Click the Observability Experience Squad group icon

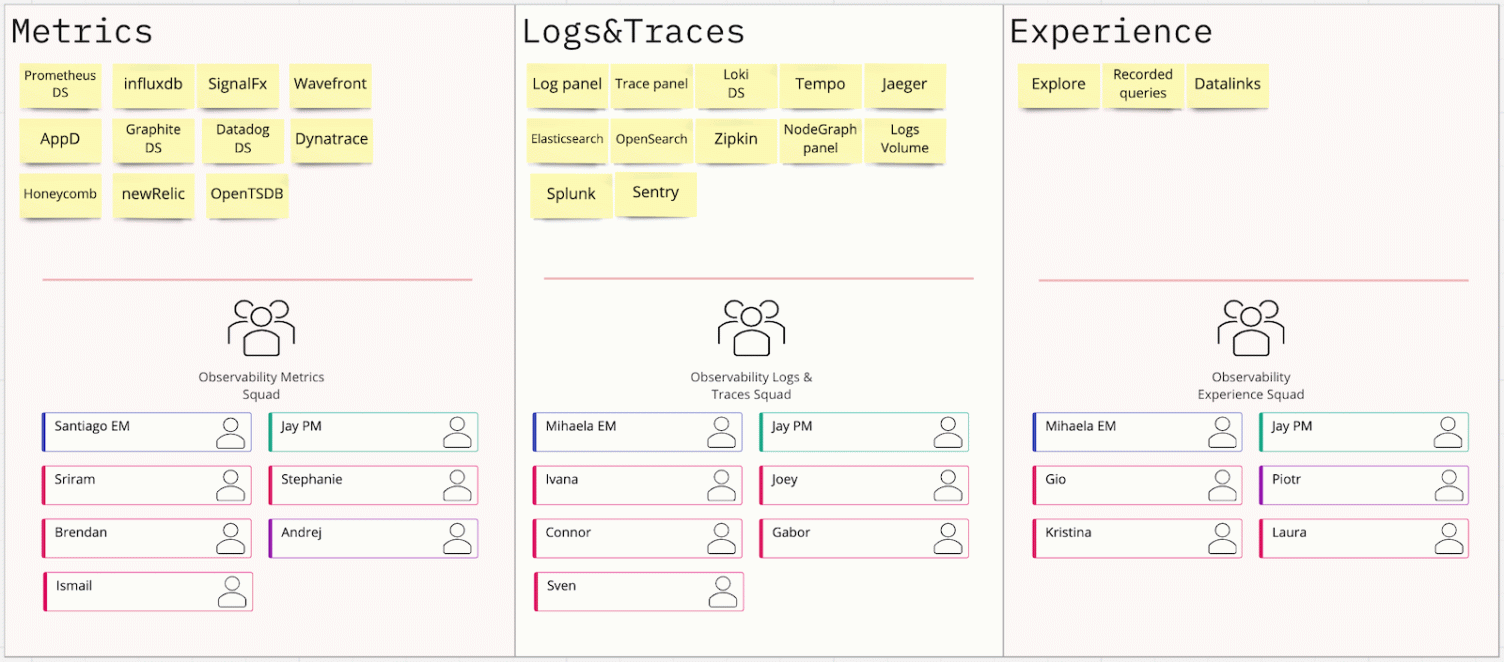point(1250,325)
